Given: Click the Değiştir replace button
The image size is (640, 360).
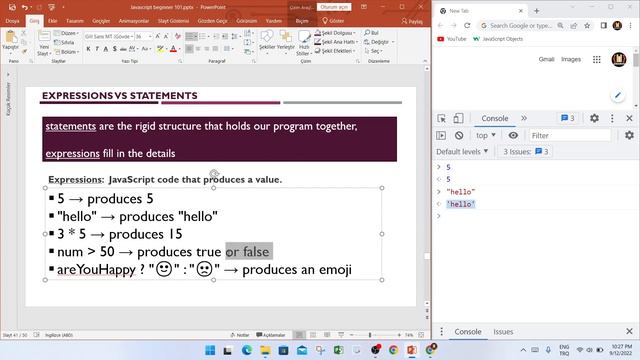Looking at the screenshot, I should pyautogui.click(x=377, y=42).
